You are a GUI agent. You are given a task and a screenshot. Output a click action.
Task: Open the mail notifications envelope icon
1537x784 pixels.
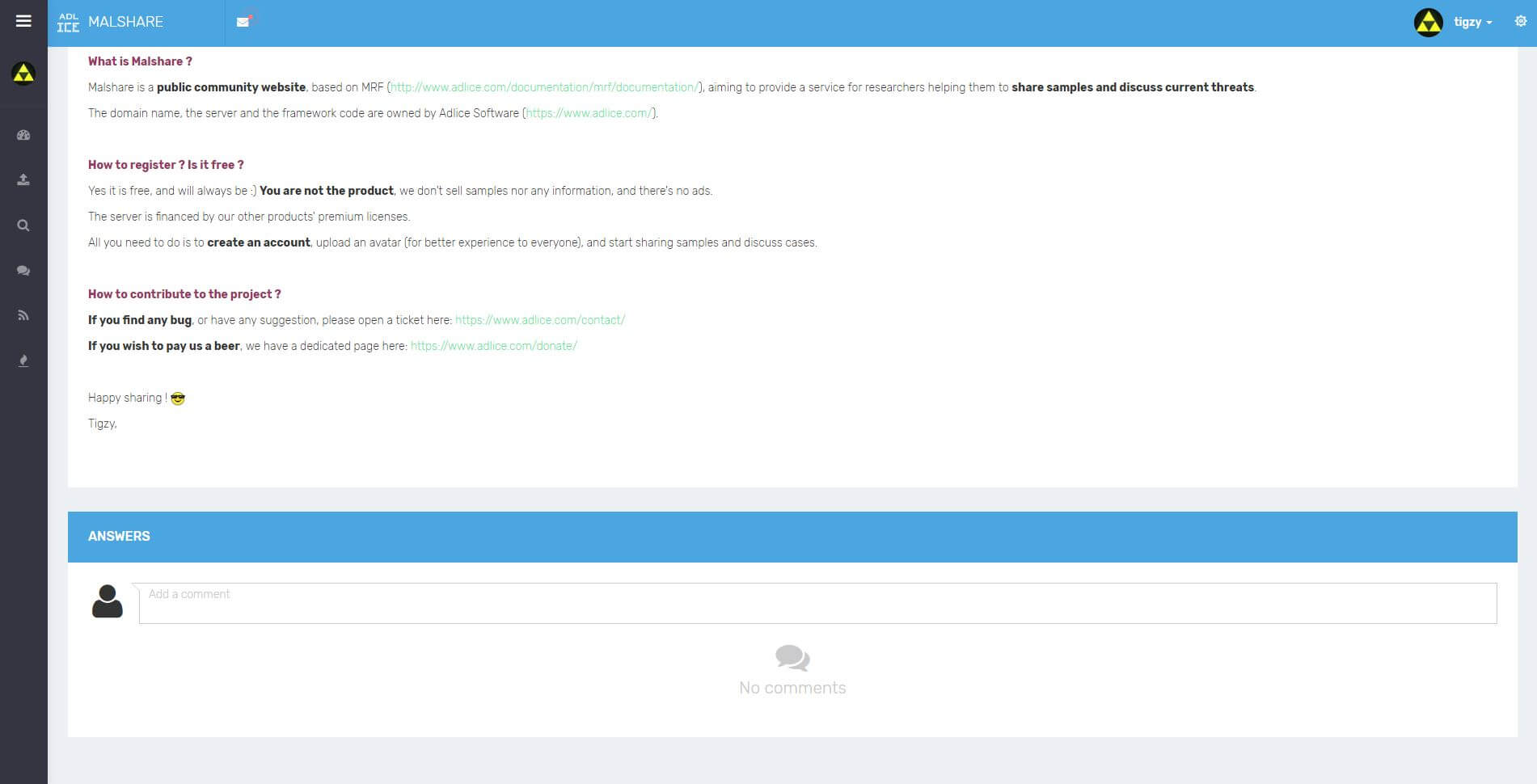243,22
